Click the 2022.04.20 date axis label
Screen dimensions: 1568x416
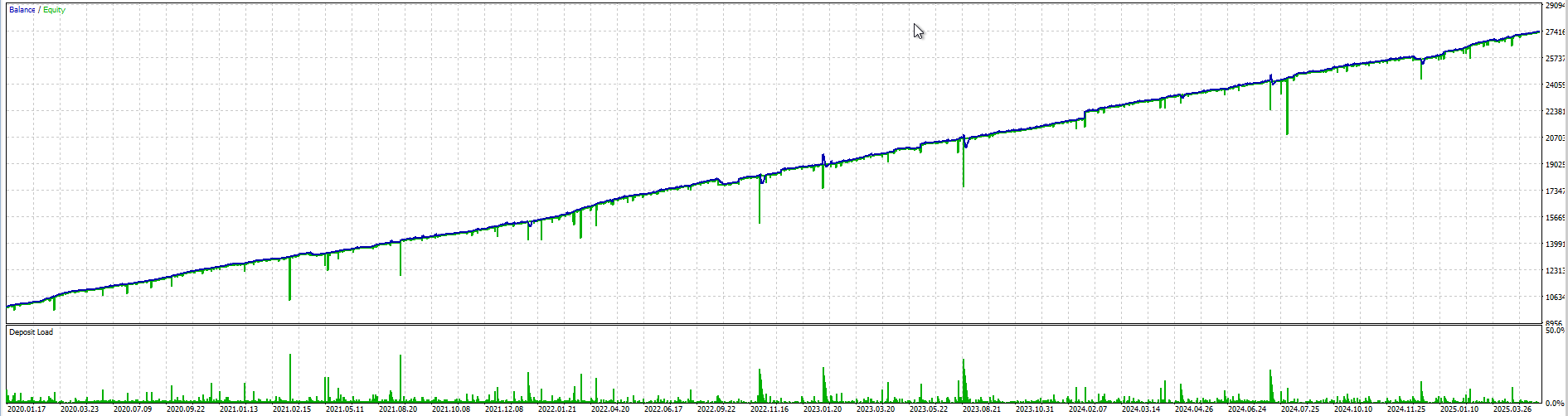pyautogui.click(x=610, y=409)
